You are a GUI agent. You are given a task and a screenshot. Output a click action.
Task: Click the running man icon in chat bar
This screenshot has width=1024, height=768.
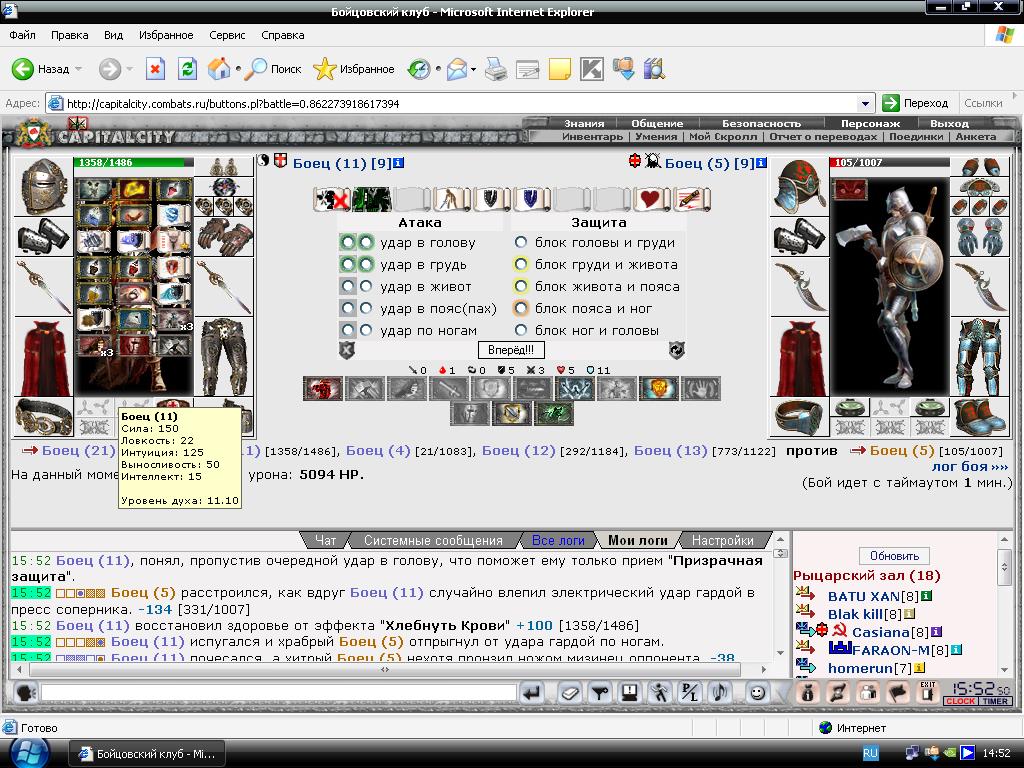point(660,692)
